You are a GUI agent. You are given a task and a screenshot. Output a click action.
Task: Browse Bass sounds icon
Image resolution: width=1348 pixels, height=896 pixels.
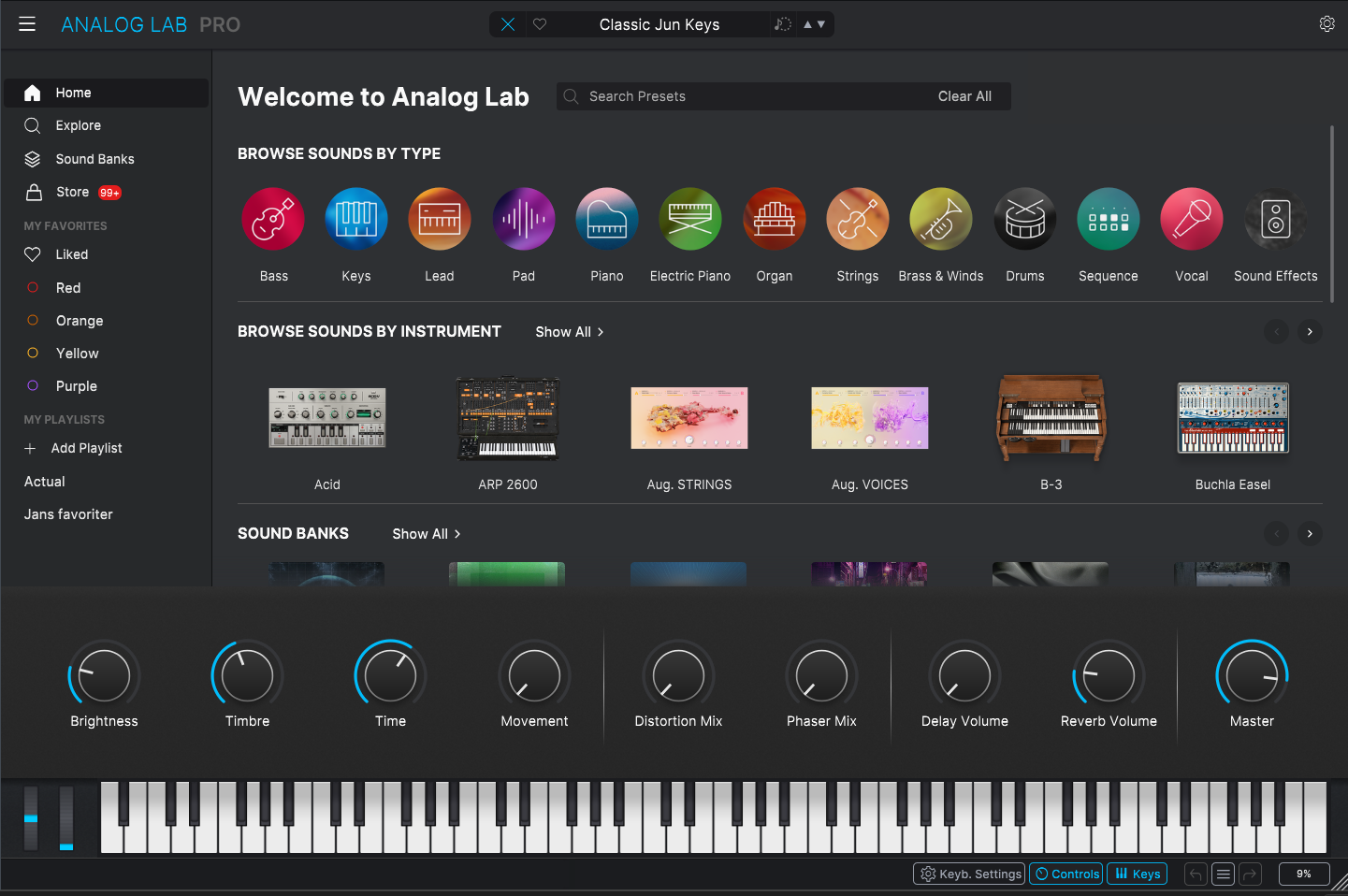coord(273,219)
